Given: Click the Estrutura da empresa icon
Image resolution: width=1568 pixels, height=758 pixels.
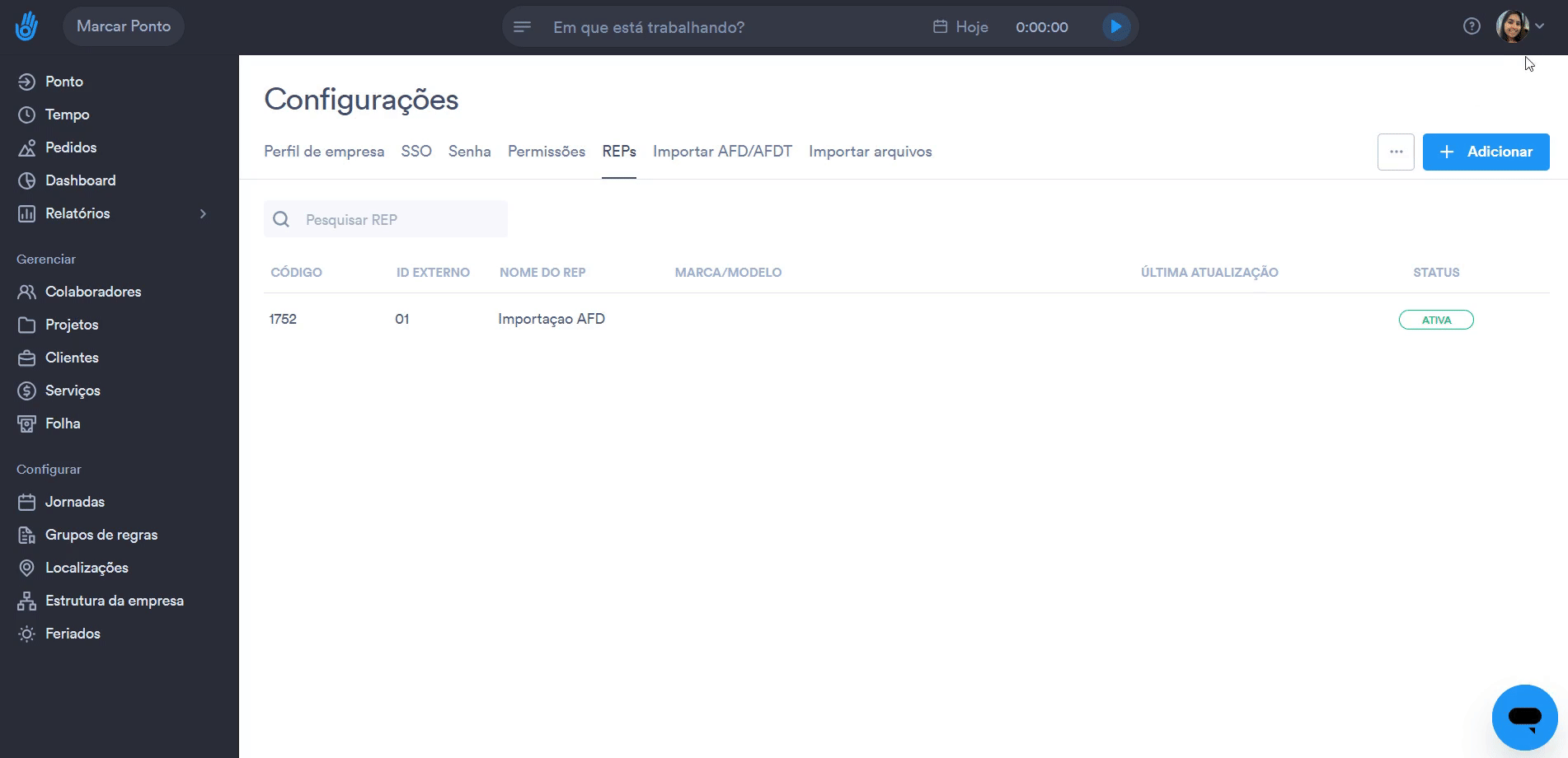Looking at the screenshot, I should (x=26, y=601).
